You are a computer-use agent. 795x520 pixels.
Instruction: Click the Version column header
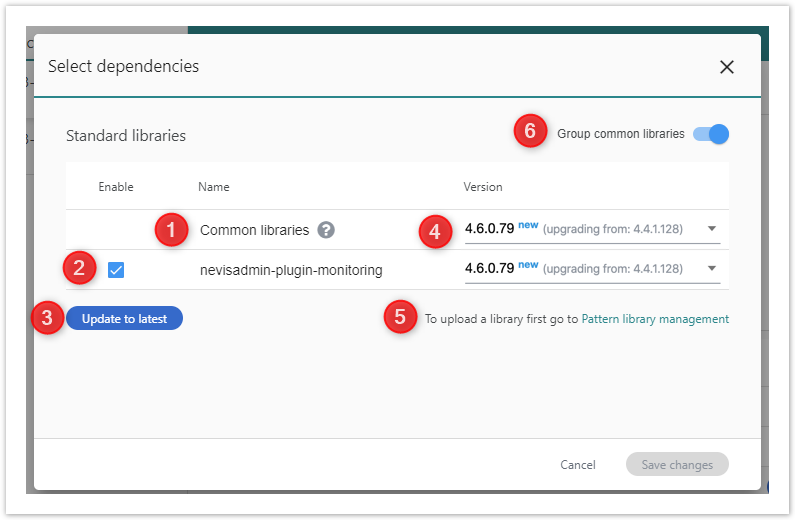coord(483,187)
